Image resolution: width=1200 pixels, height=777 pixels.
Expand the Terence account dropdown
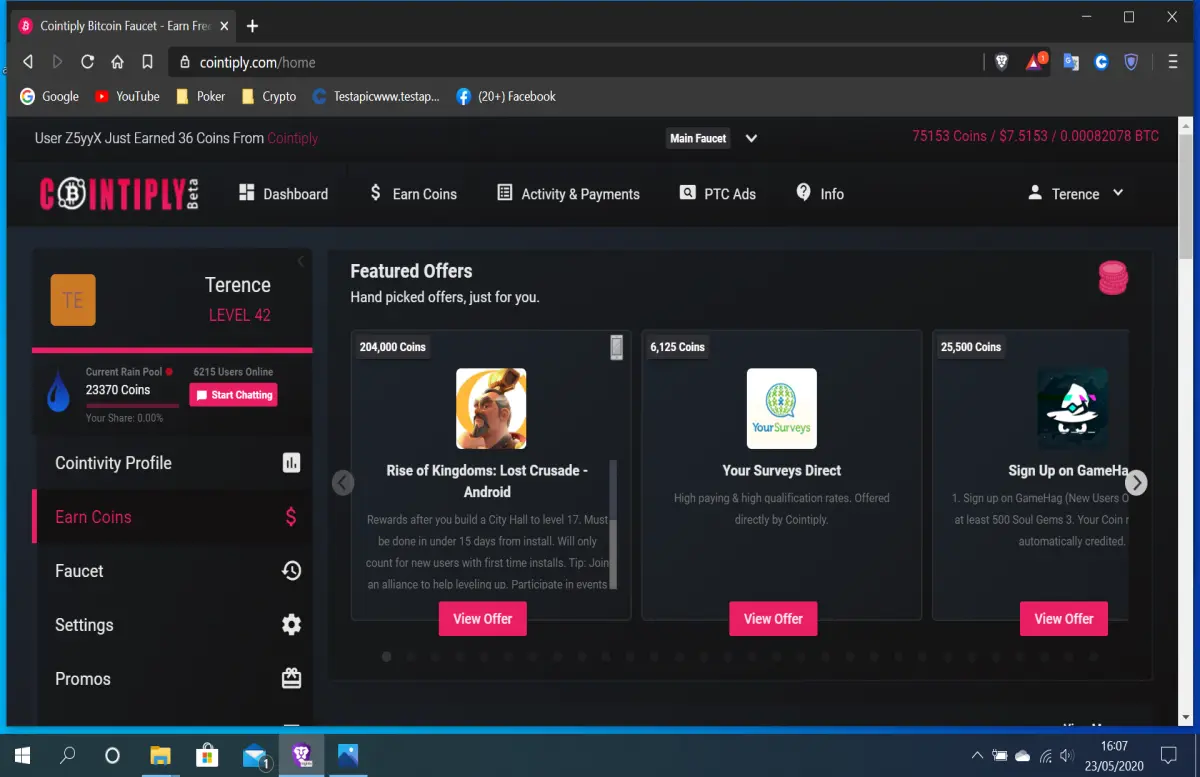(x=1076, y=194)
